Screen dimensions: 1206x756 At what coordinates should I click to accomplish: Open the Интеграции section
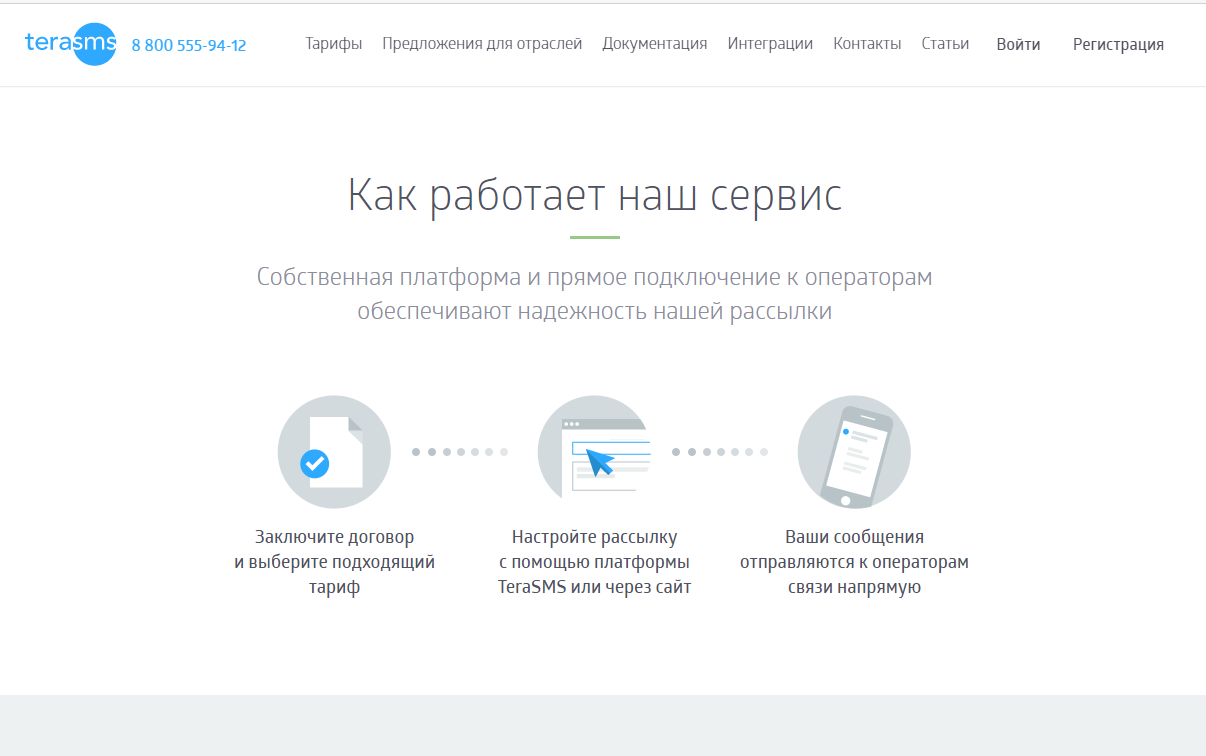point(770,44)
